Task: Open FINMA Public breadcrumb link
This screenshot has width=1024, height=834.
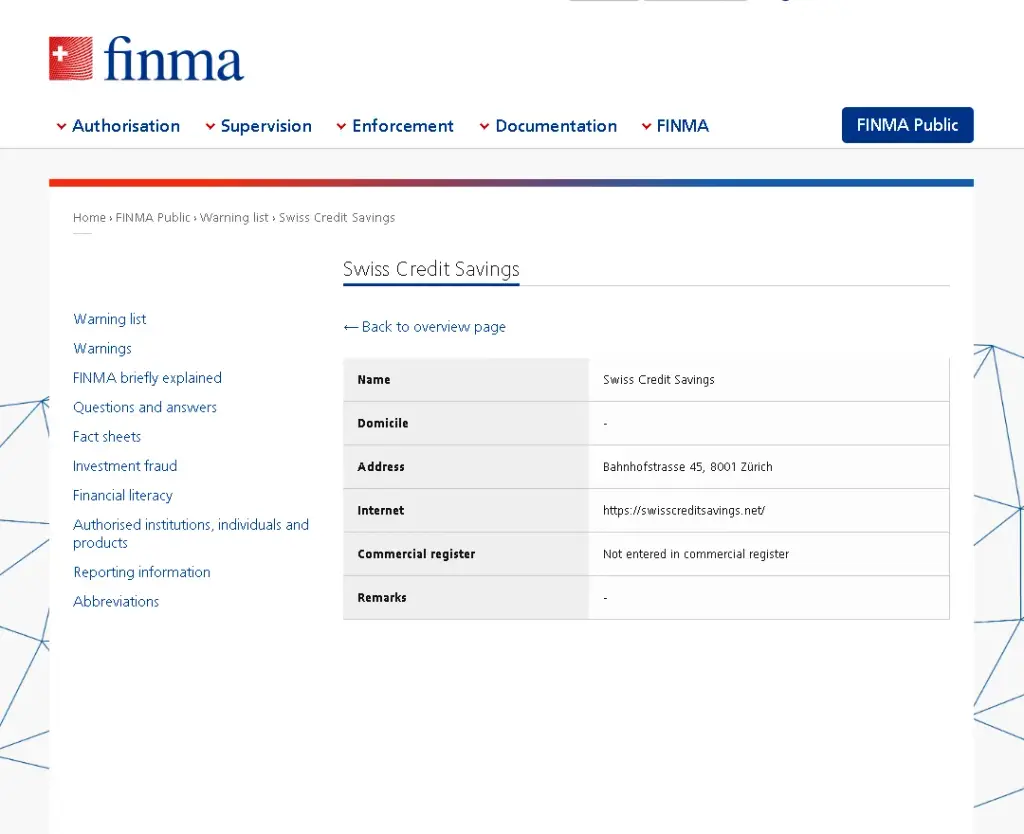Action: pos(153,217)
